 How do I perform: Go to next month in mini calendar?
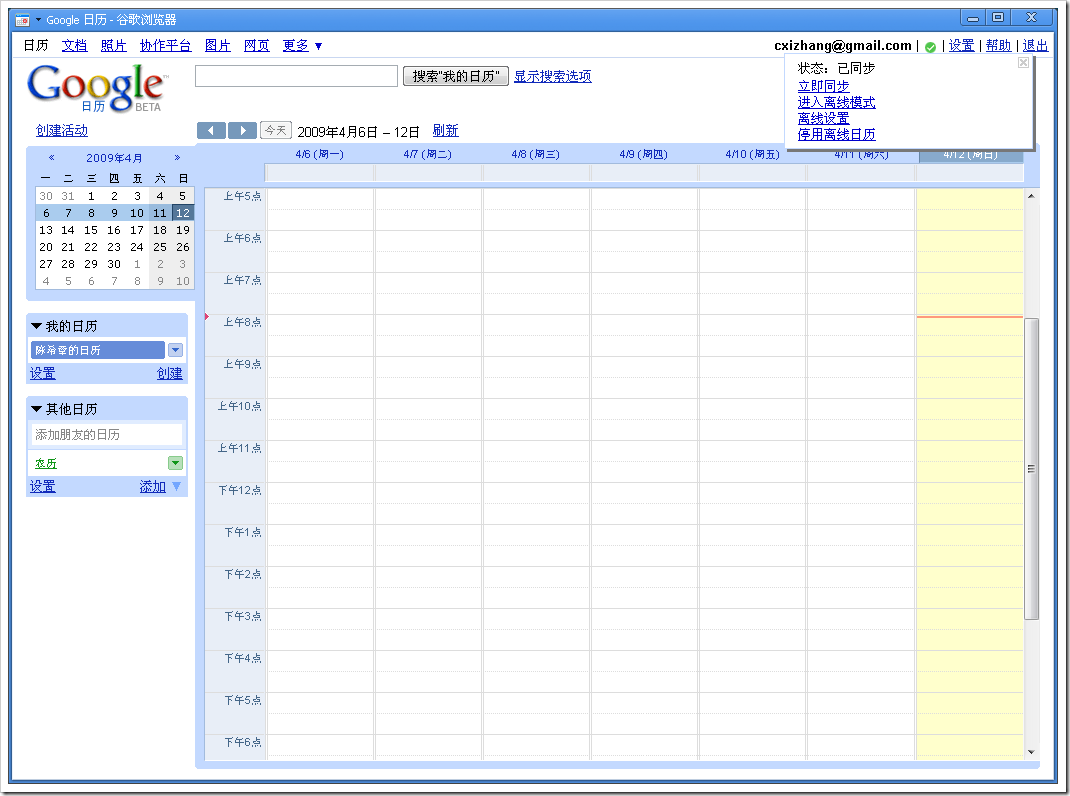pos(177,158)
